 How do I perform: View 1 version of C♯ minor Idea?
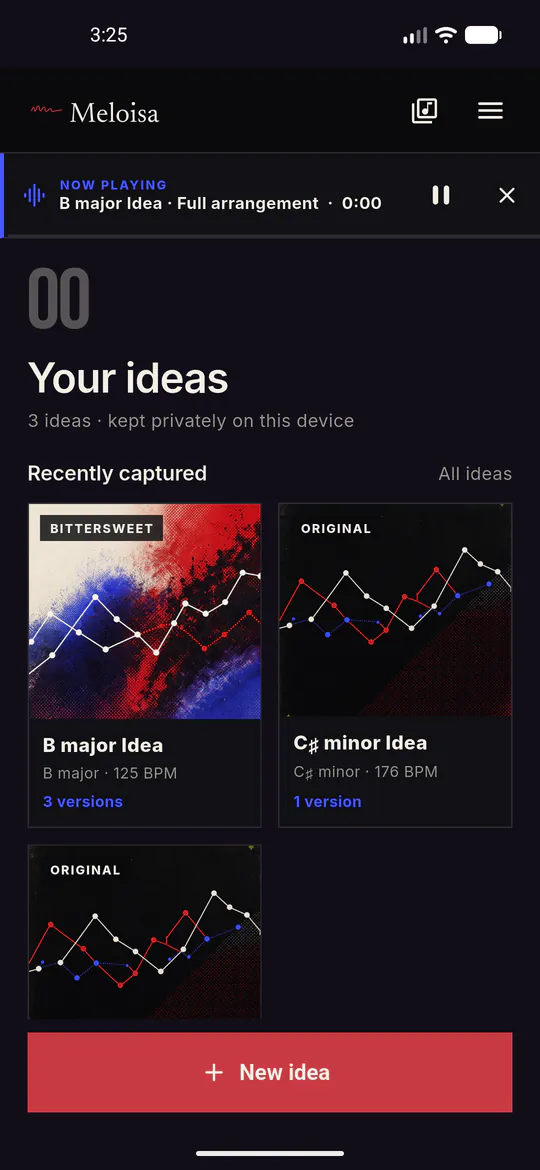coord(327,801)
